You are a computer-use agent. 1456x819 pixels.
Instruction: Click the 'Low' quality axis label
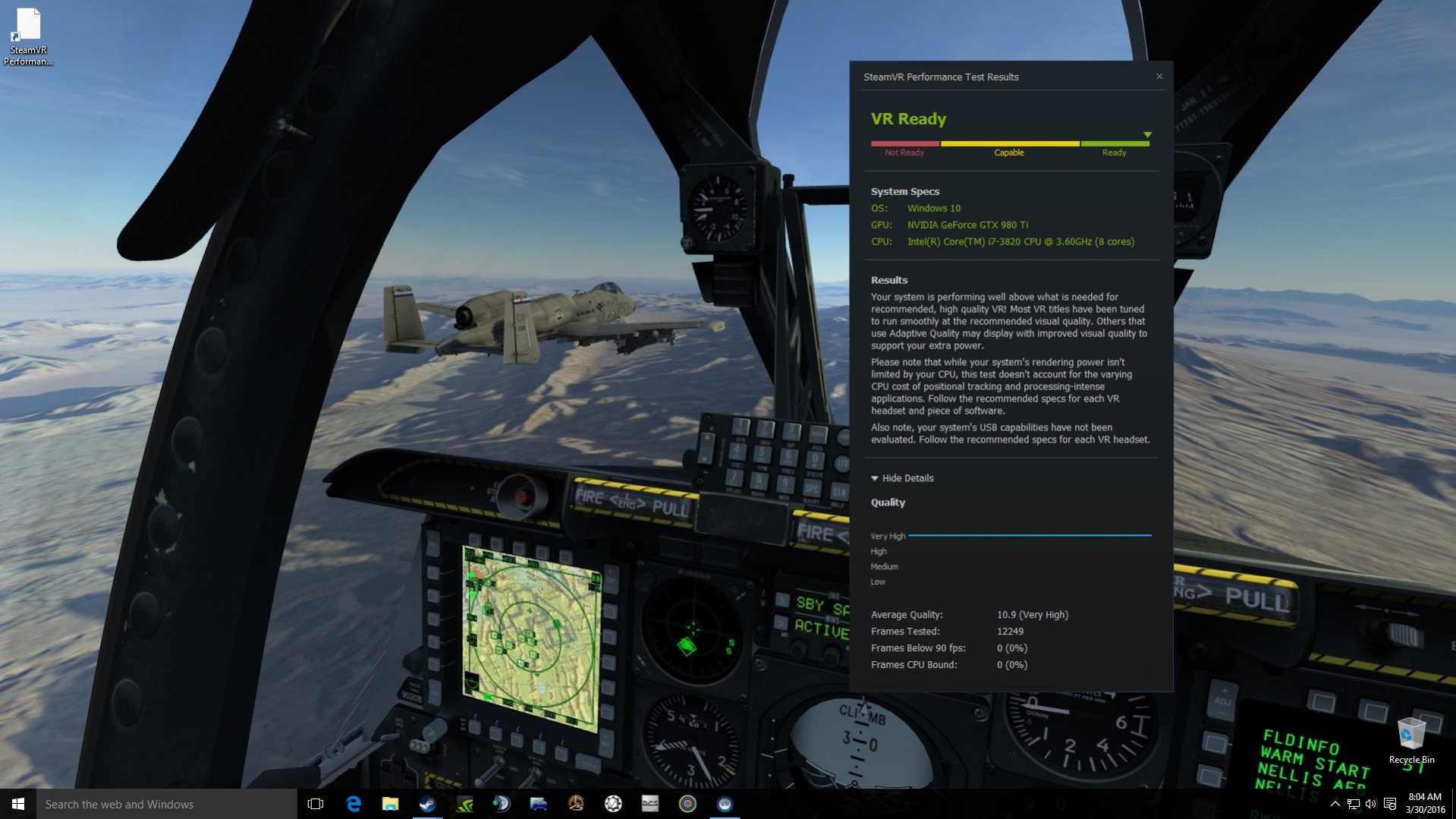point(878,581)
